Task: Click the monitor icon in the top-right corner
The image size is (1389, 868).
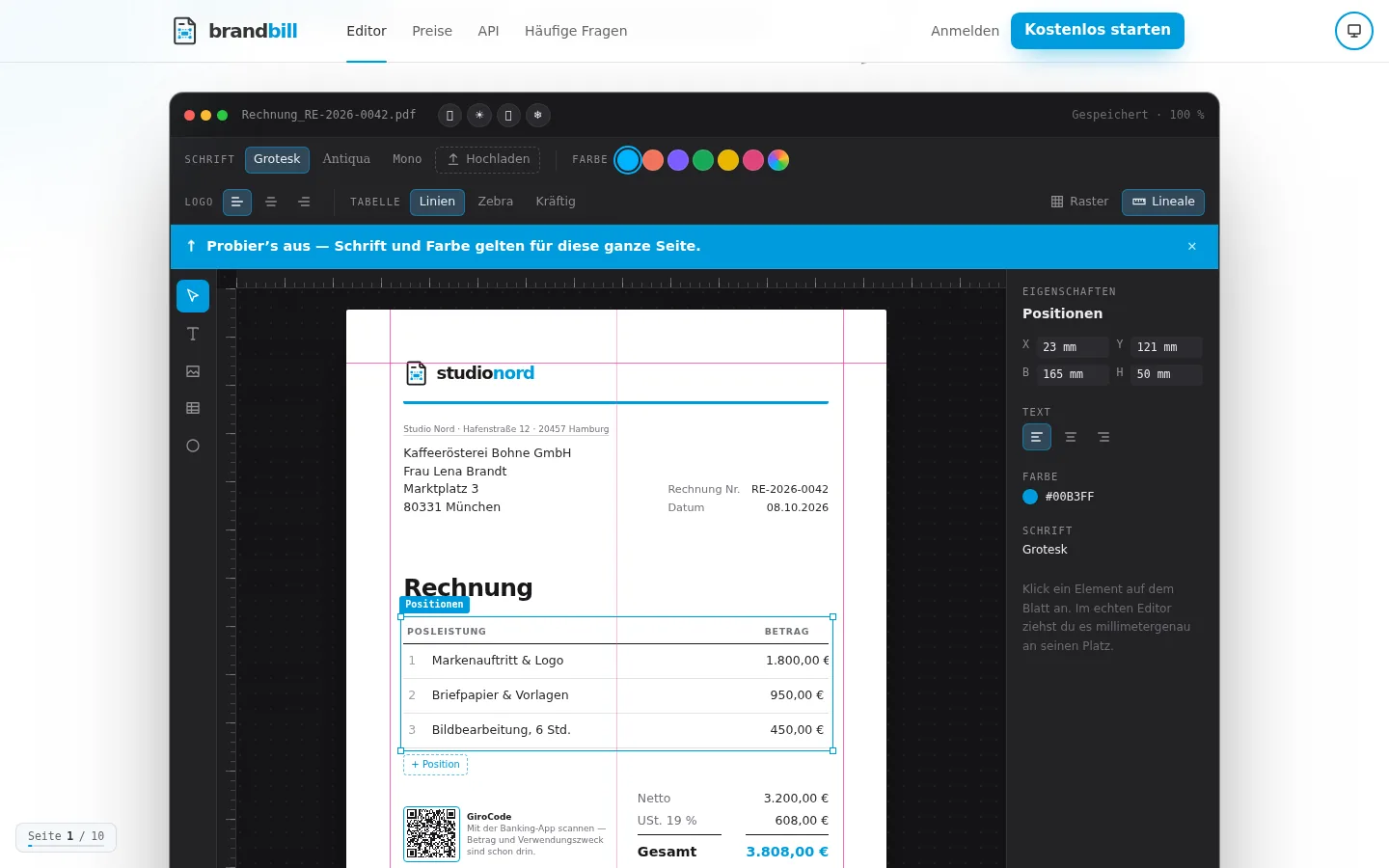Action: point(1353,31)
